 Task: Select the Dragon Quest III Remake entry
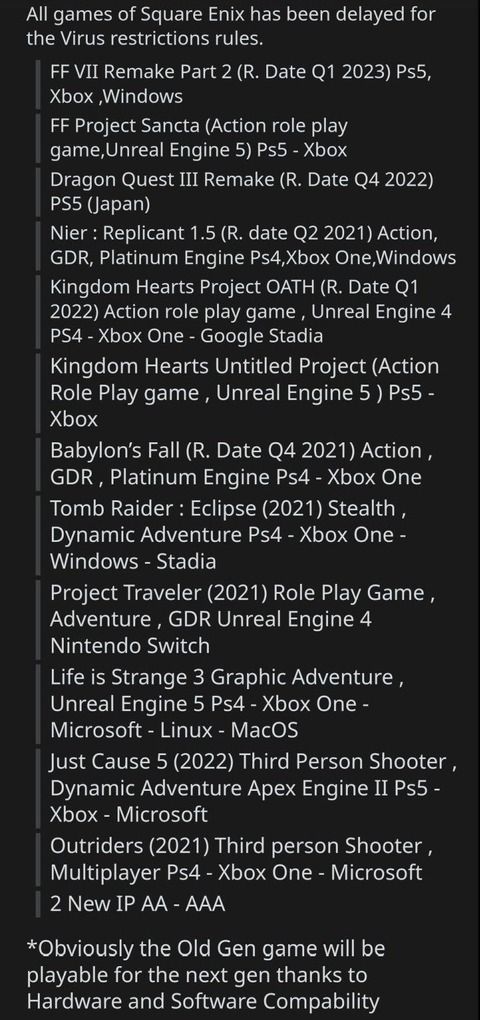[x=242, y=192]
